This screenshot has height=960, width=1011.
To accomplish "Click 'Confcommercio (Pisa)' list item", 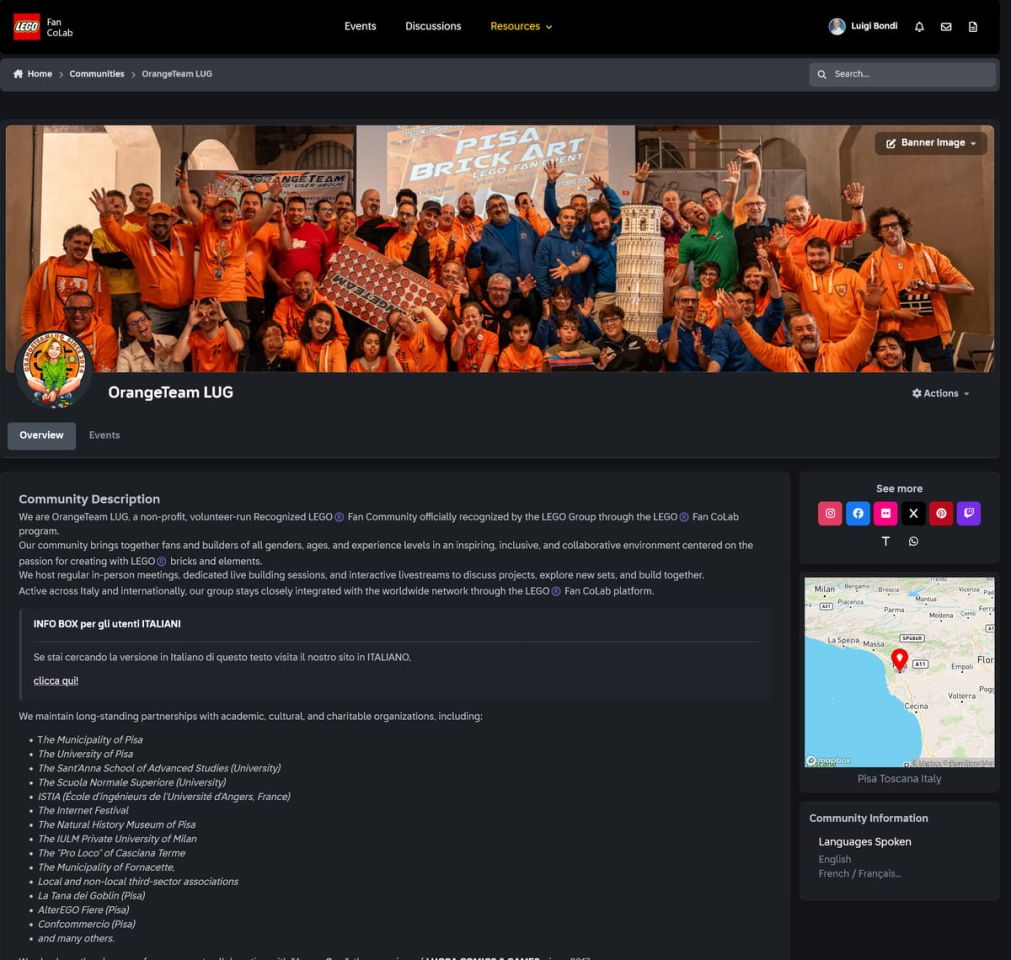I will (86, 924).
